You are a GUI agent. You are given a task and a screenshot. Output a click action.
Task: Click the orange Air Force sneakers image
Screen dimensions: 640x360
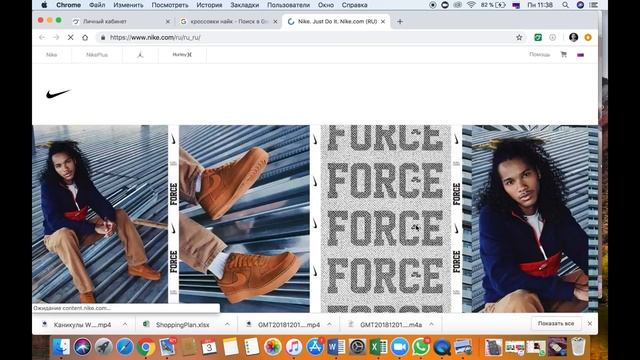pos(244,218)
